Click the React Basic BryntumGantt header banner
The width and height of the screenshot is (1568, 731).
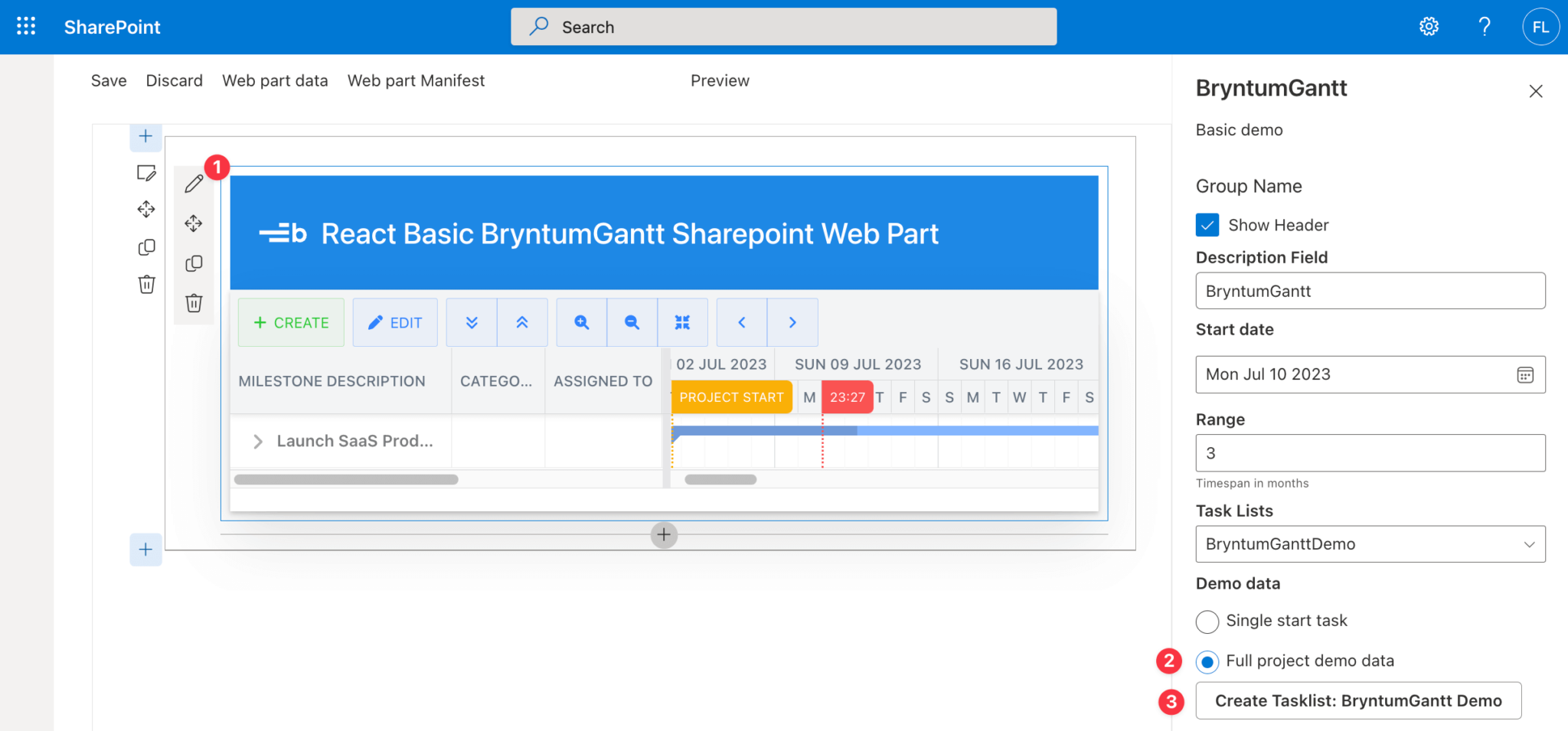pyautogui.click(x=664, y=233)
